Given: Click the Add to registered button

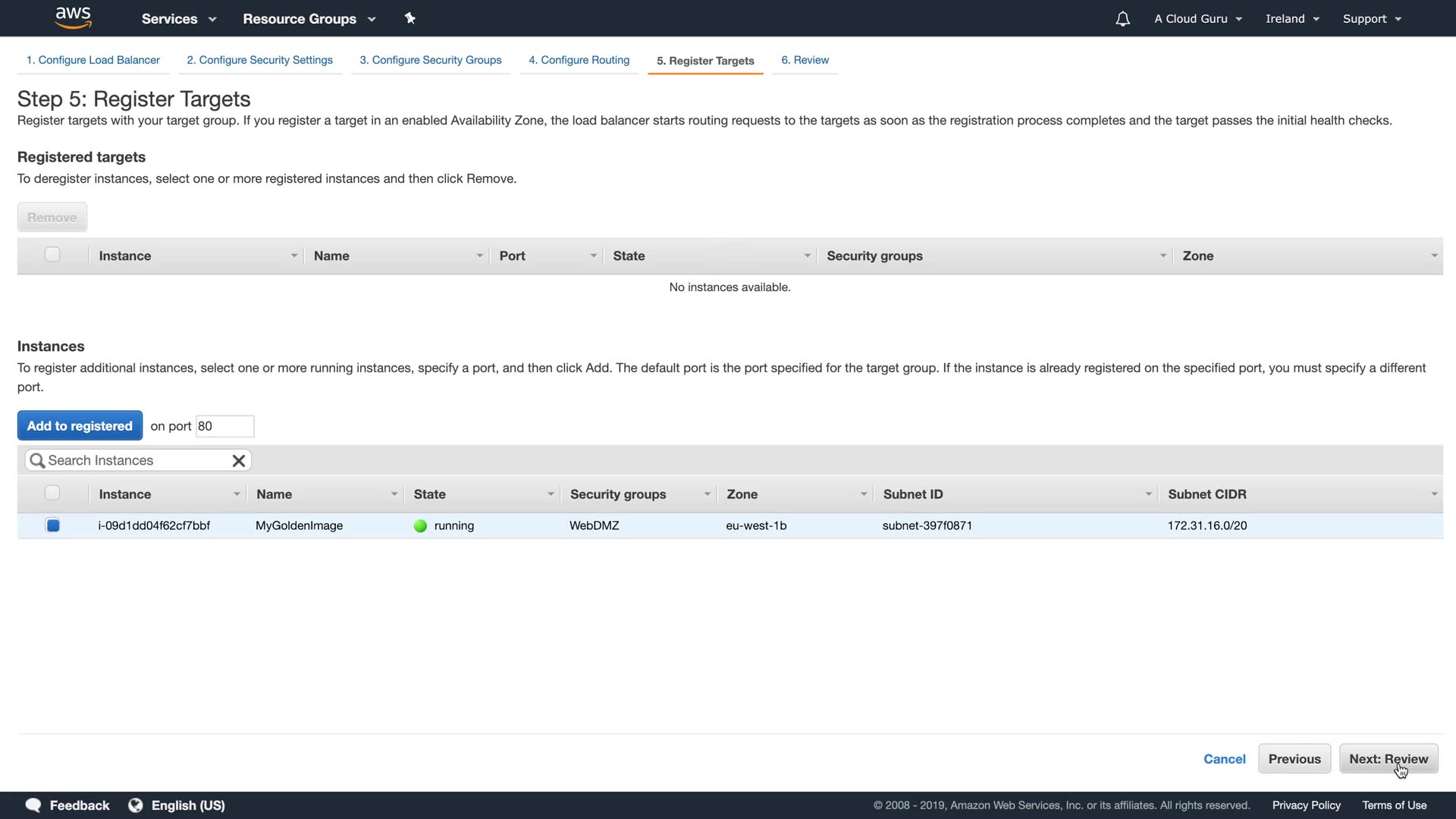Looking at the screenshot, I should 80,425.
